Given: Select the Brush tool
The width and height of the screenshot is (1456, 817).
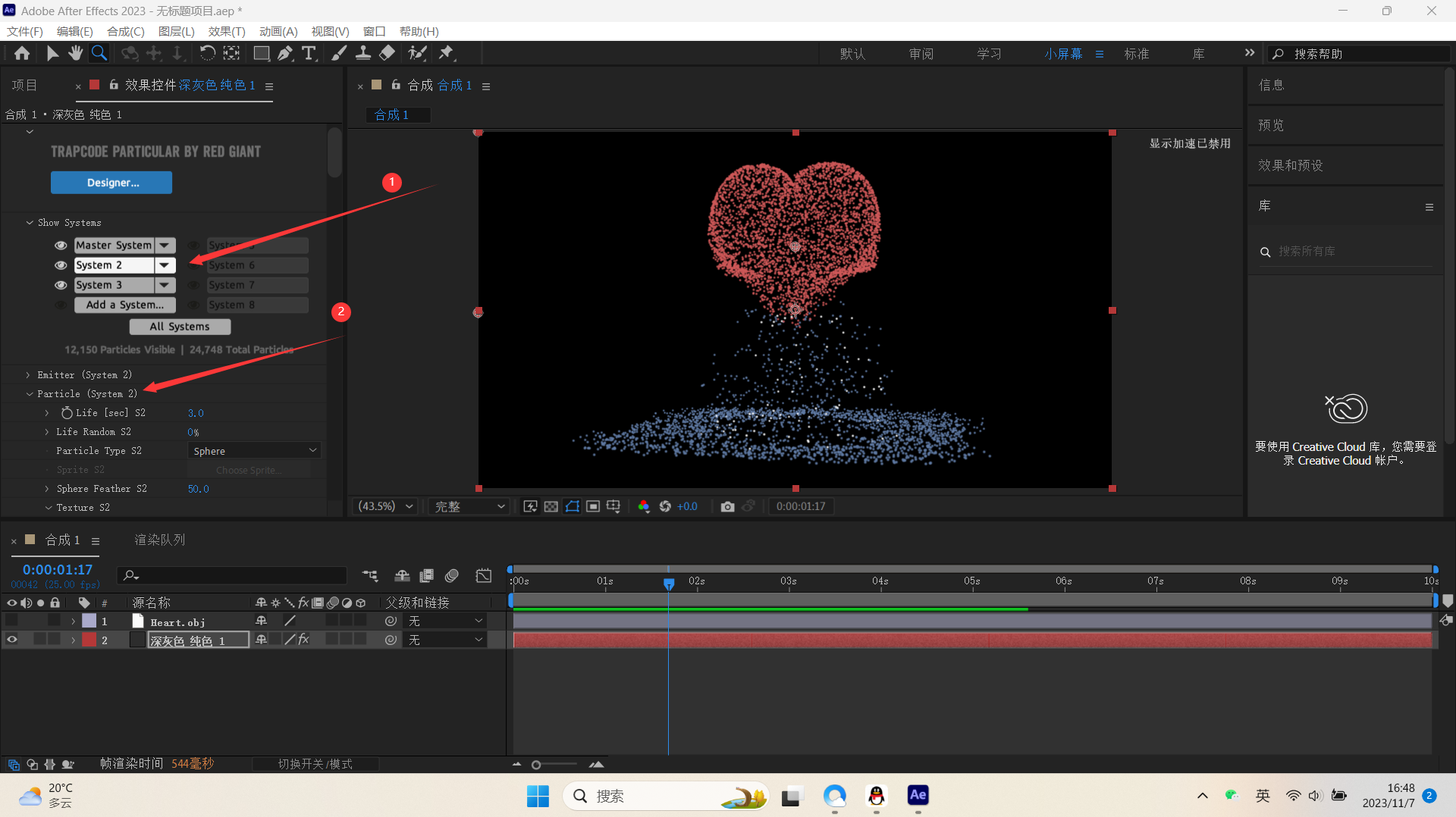Looking at the screenshot, I should [x=339, y=53].
